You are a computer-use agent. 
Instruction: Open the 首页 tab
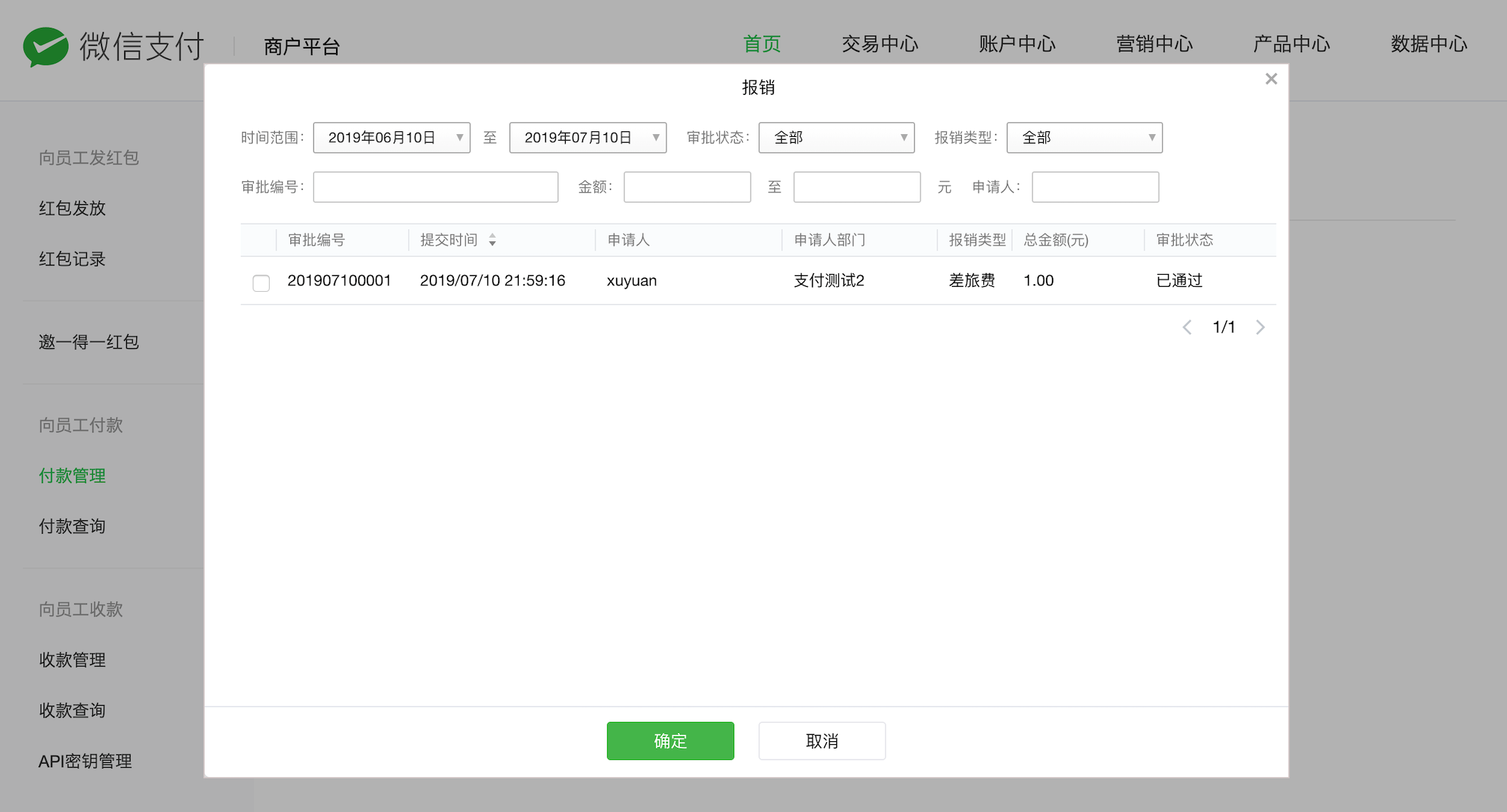761,44
